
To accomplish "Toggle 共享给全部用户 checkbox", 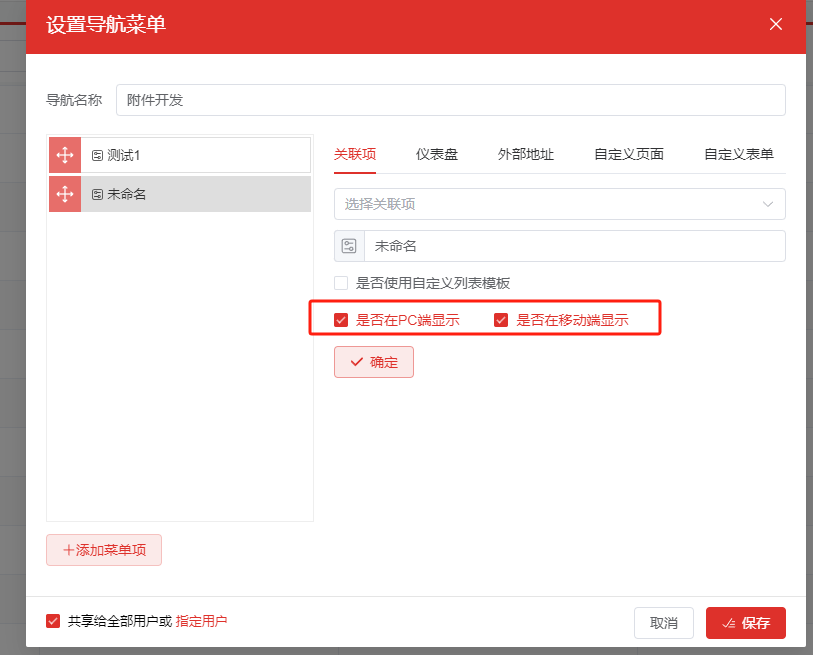I will tap(54, 621).
